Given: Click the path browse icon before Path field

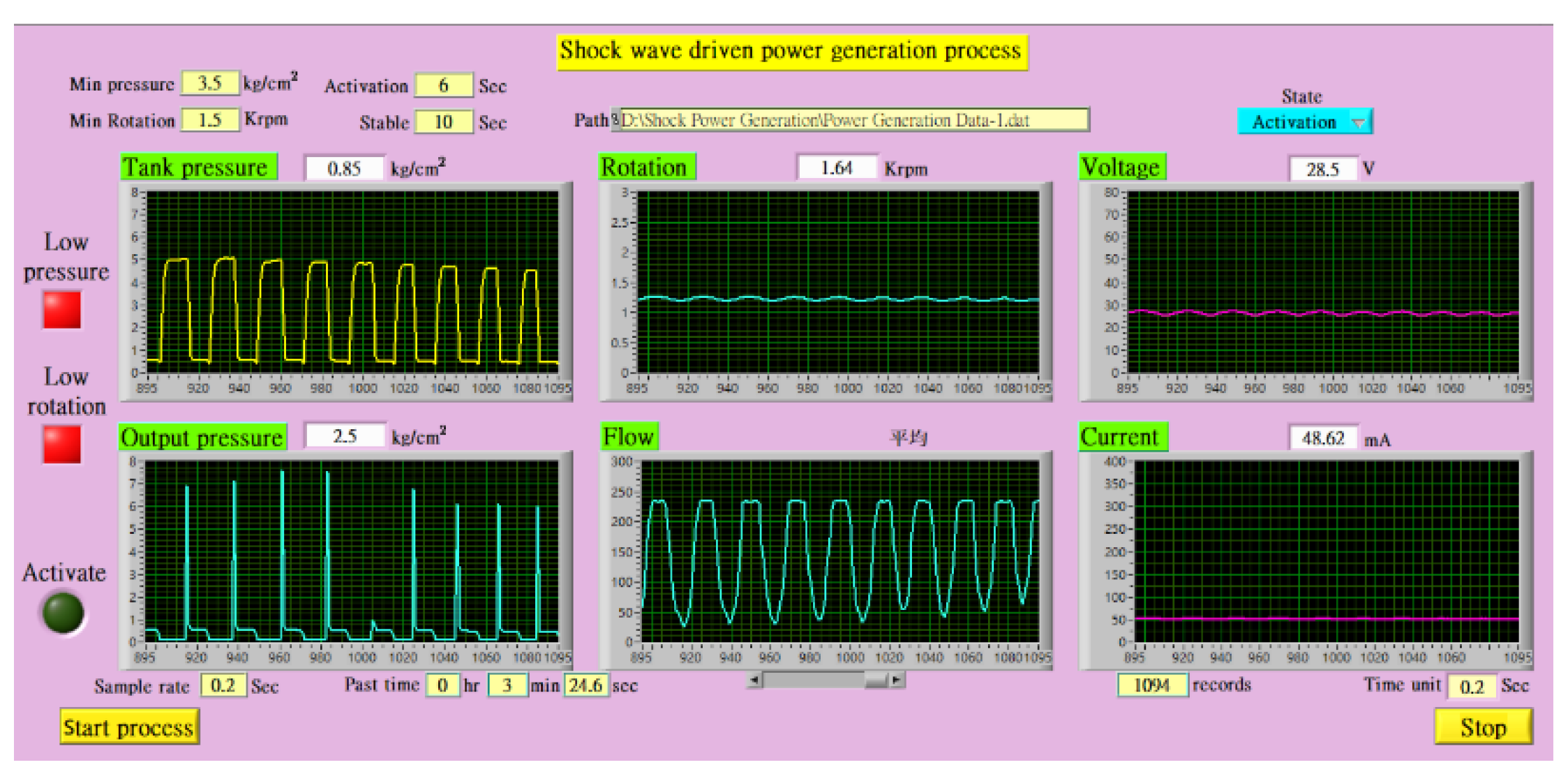Looking at the screenshot, I should (615, 119).
